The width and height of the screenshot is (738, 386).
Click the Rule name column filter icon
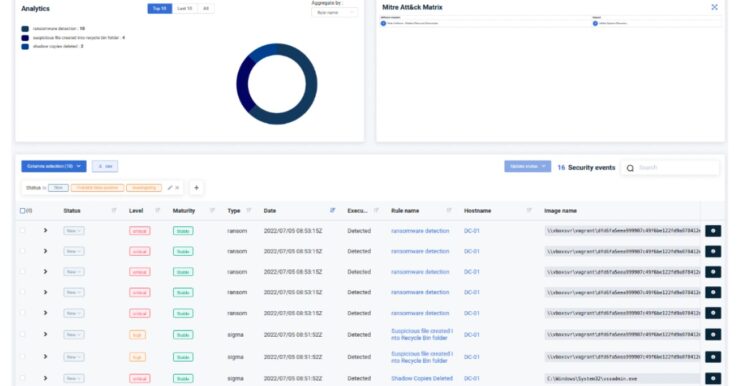[449, 210]
